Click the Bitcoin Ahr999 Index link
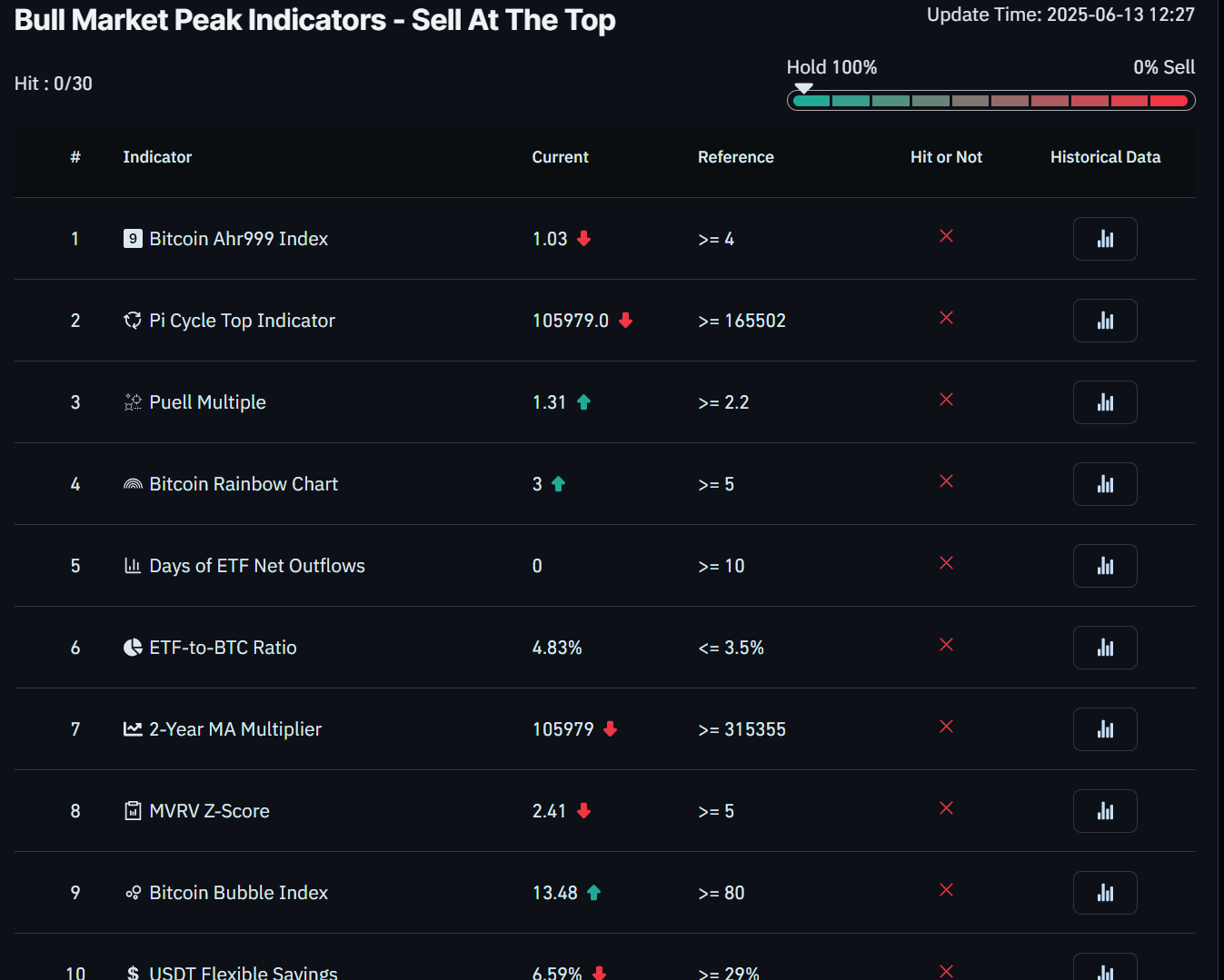 (238, 239)
